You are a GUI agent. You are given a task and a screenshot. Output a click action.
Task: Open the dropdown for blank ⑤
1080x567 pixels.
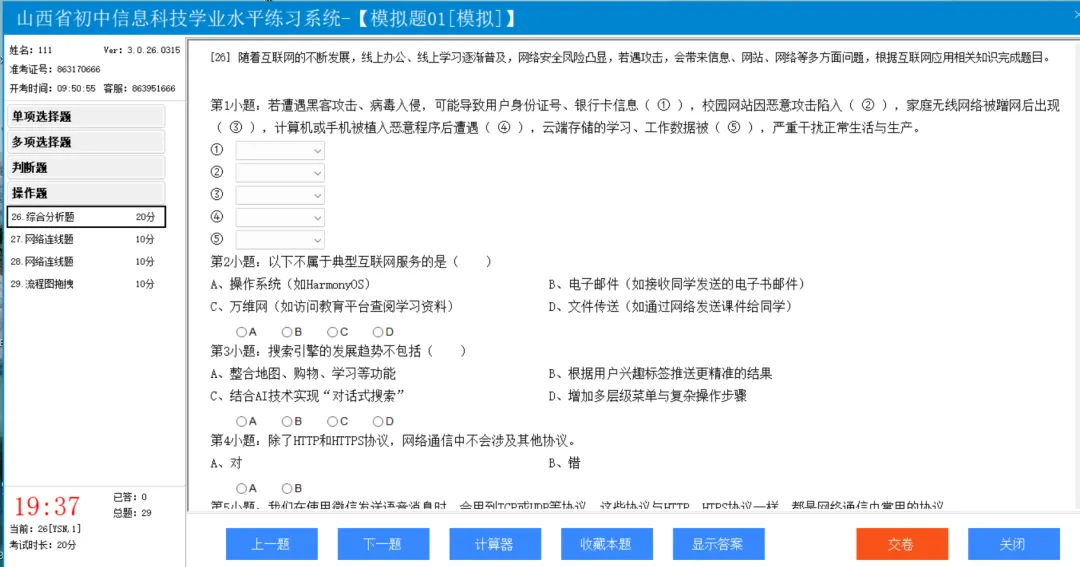[280, 240]
